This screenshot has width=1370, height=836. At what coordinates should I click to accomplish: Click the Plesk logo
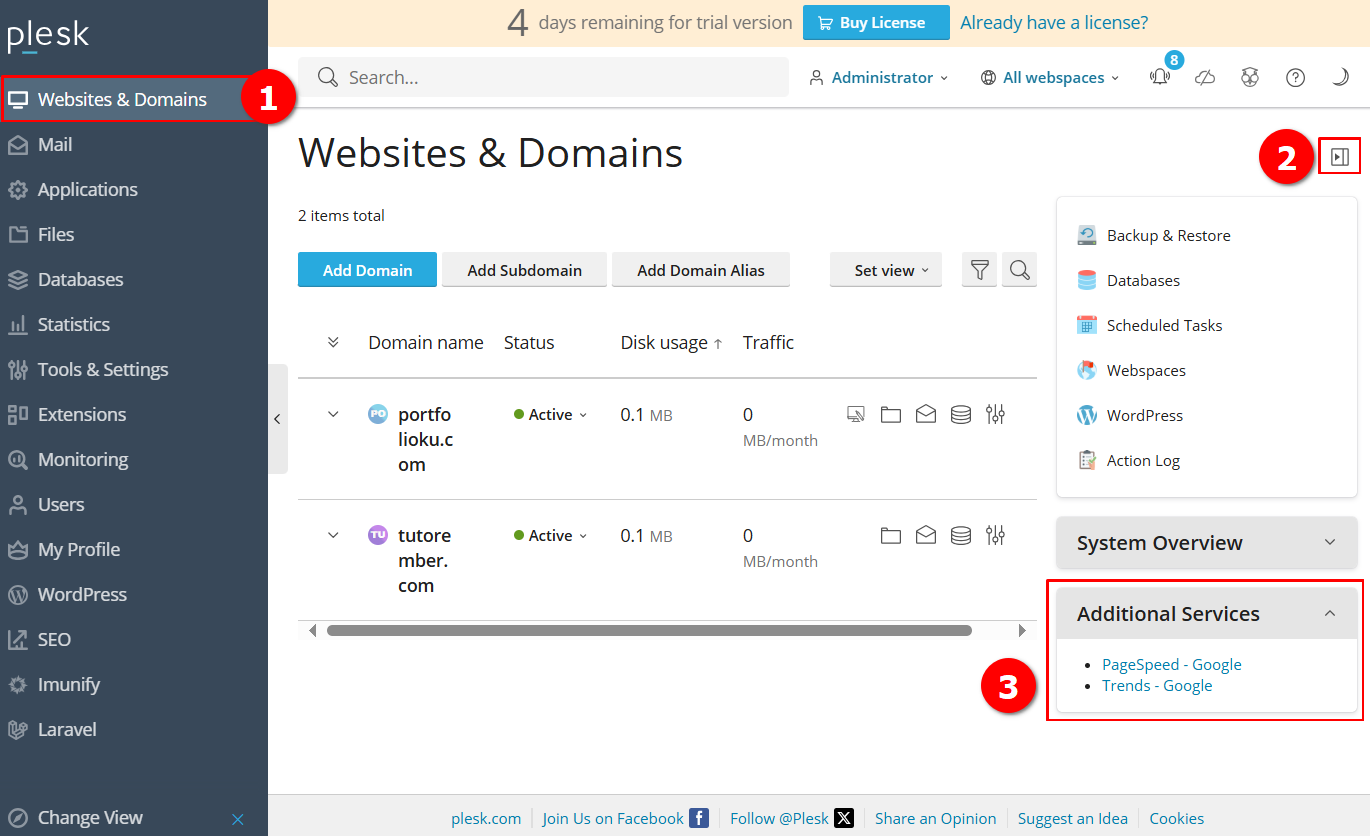click(x=49, y=37)
